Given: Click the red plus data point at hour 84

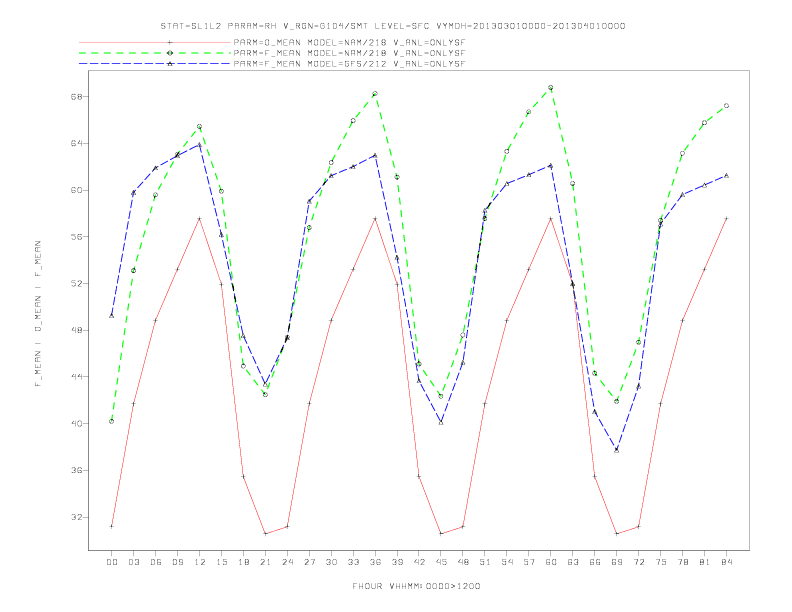Looking at the screenshot, I should (726, 219).
